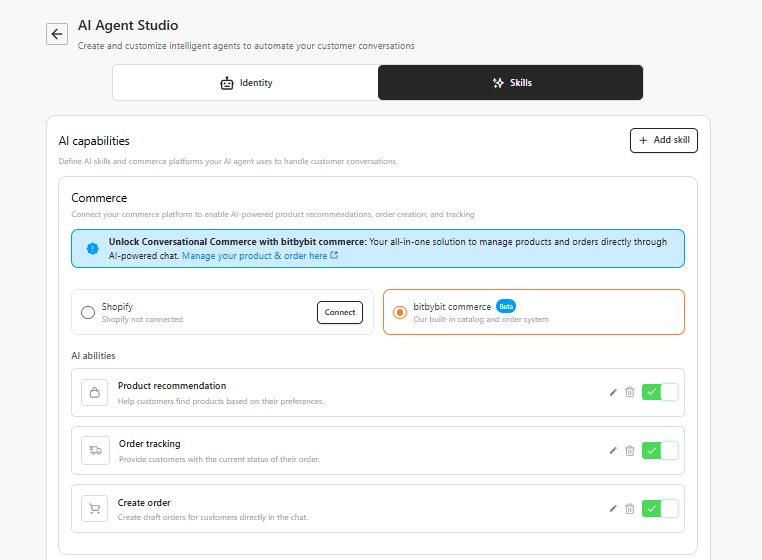Select the bitbybit commerce radio option
Viewport: 762px width, 560px height.
[x=400, y=312]
